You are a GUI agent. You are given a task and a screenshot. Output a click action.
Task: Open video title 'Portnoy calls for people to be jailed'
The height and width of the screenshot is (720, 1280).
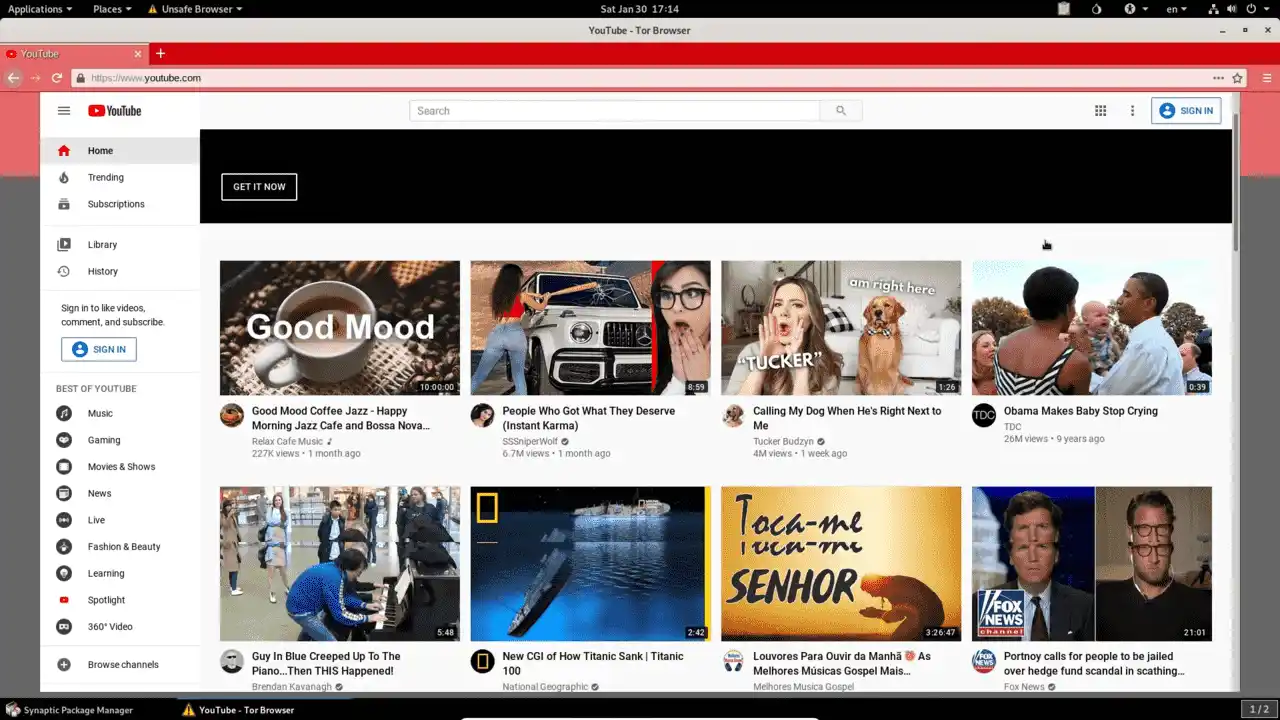point(1095,664)
